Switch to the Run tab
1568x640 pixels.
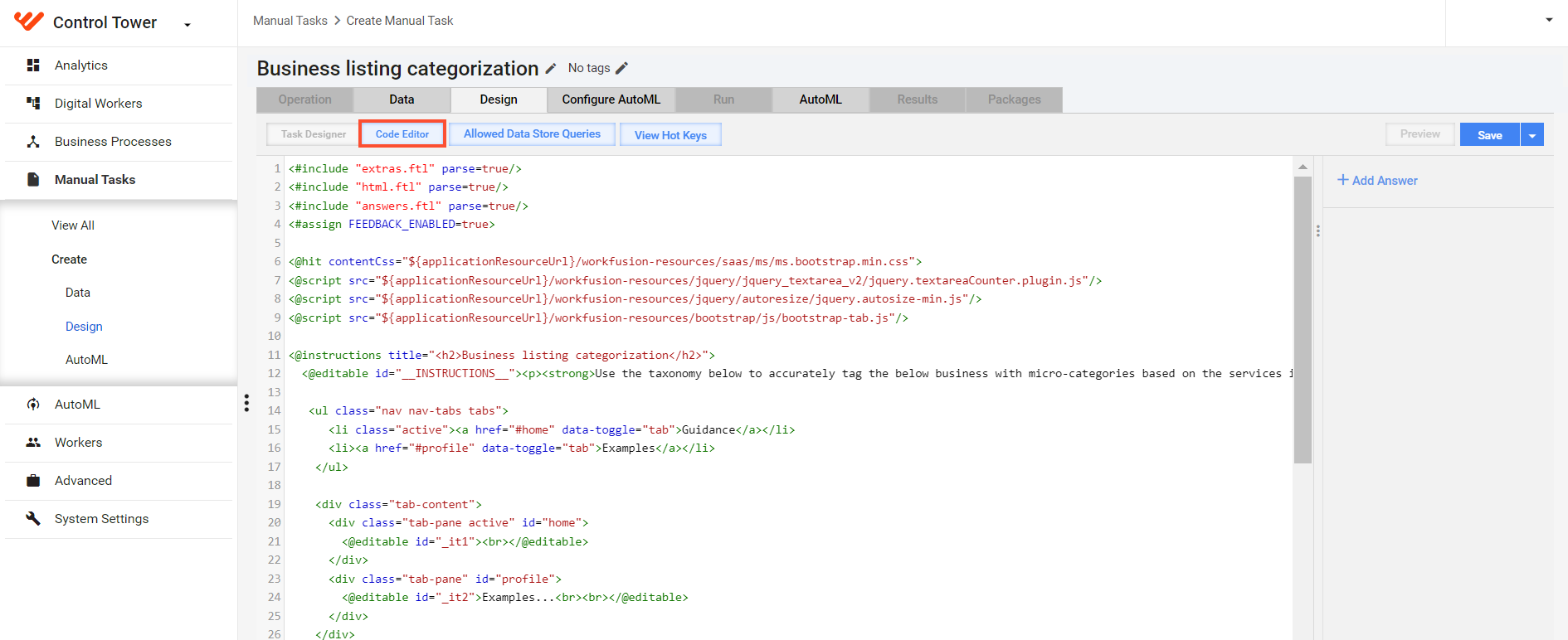[723, 99]
